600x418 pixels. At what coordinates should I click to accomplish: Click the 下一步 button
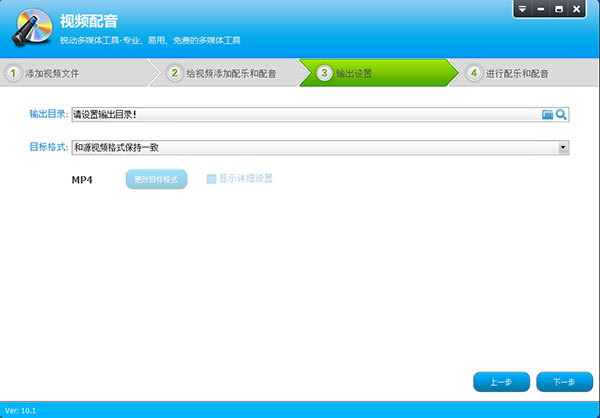[x=564, y=382]
